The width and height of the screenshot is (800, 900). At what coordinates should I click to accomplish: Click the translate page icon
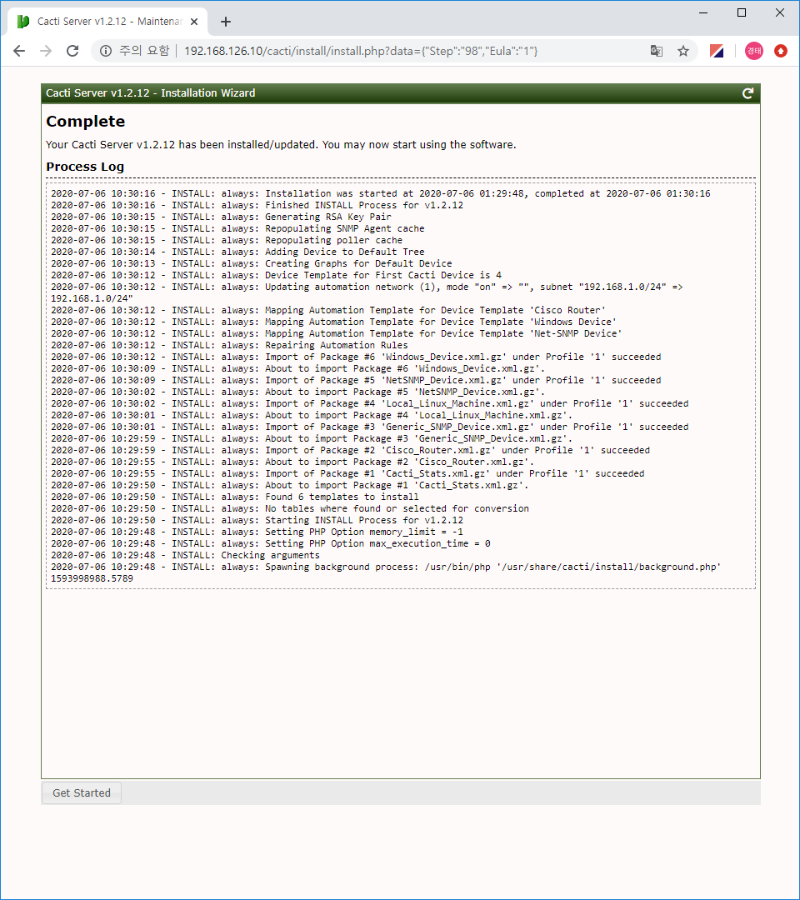click(656, 51)
